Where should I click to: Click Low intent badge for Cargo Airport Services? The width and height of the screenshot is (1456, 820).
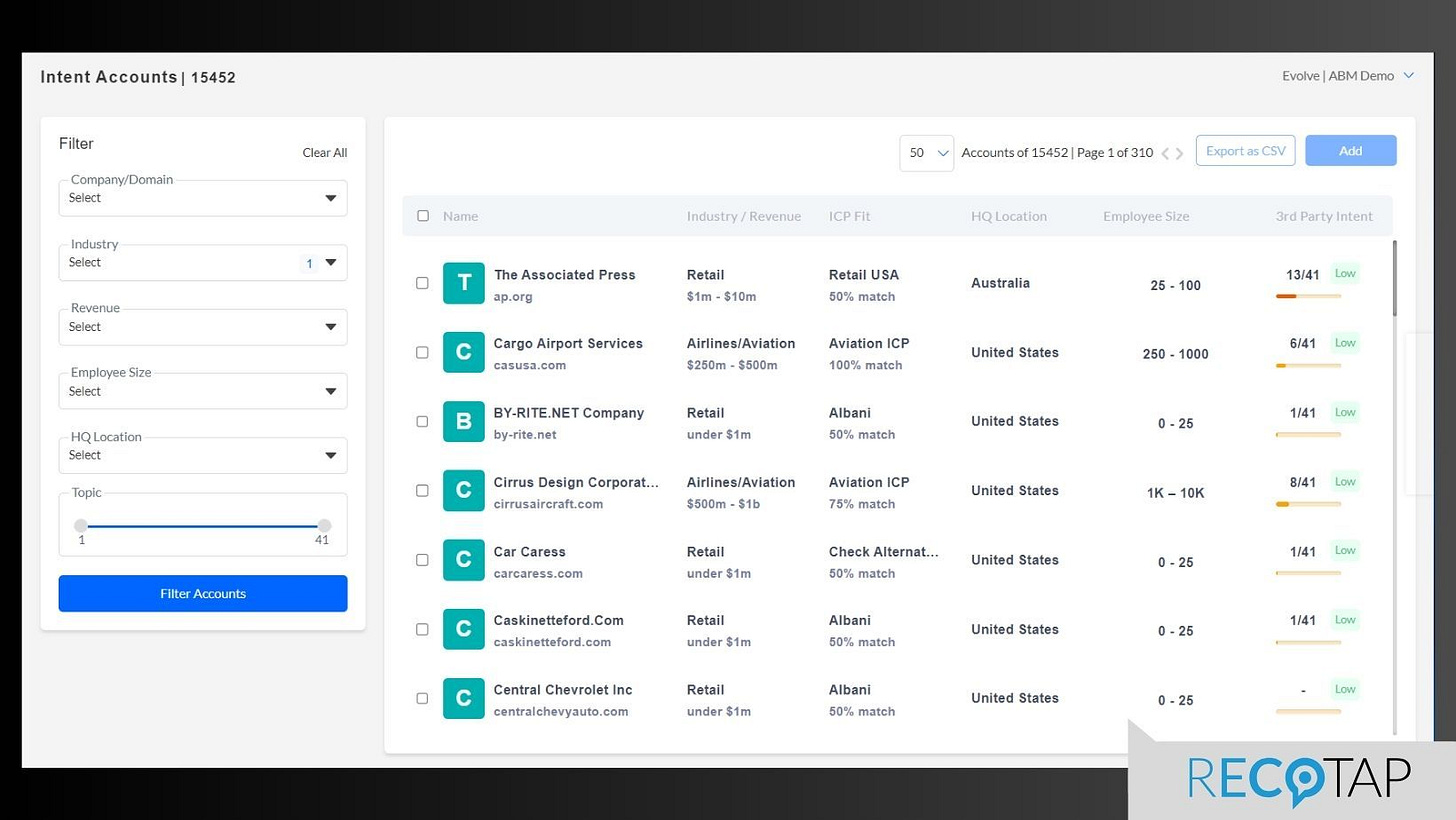click(x=1345, y=342)
